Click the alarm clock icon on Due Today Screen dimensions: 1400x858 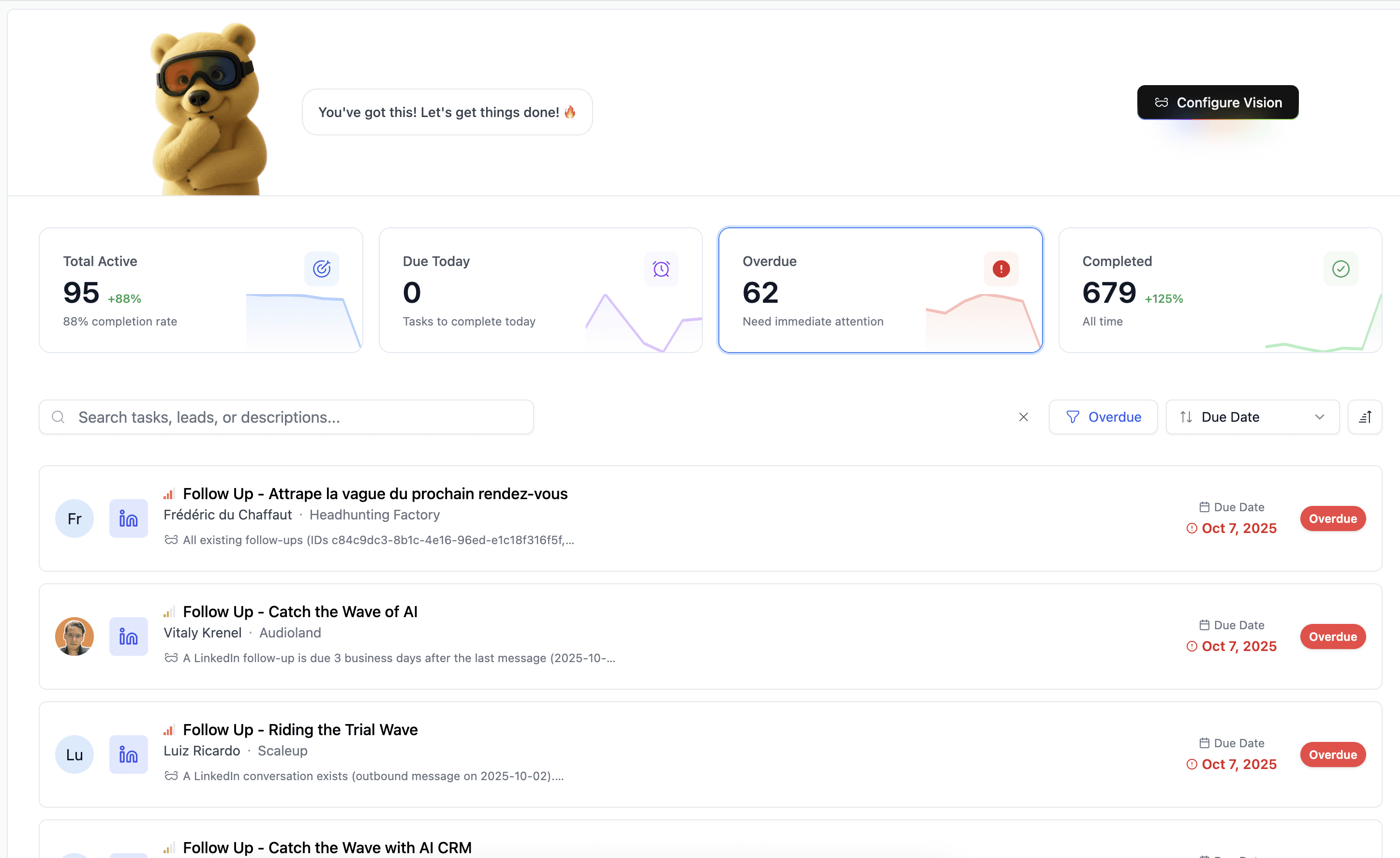[x=661, y=269]
